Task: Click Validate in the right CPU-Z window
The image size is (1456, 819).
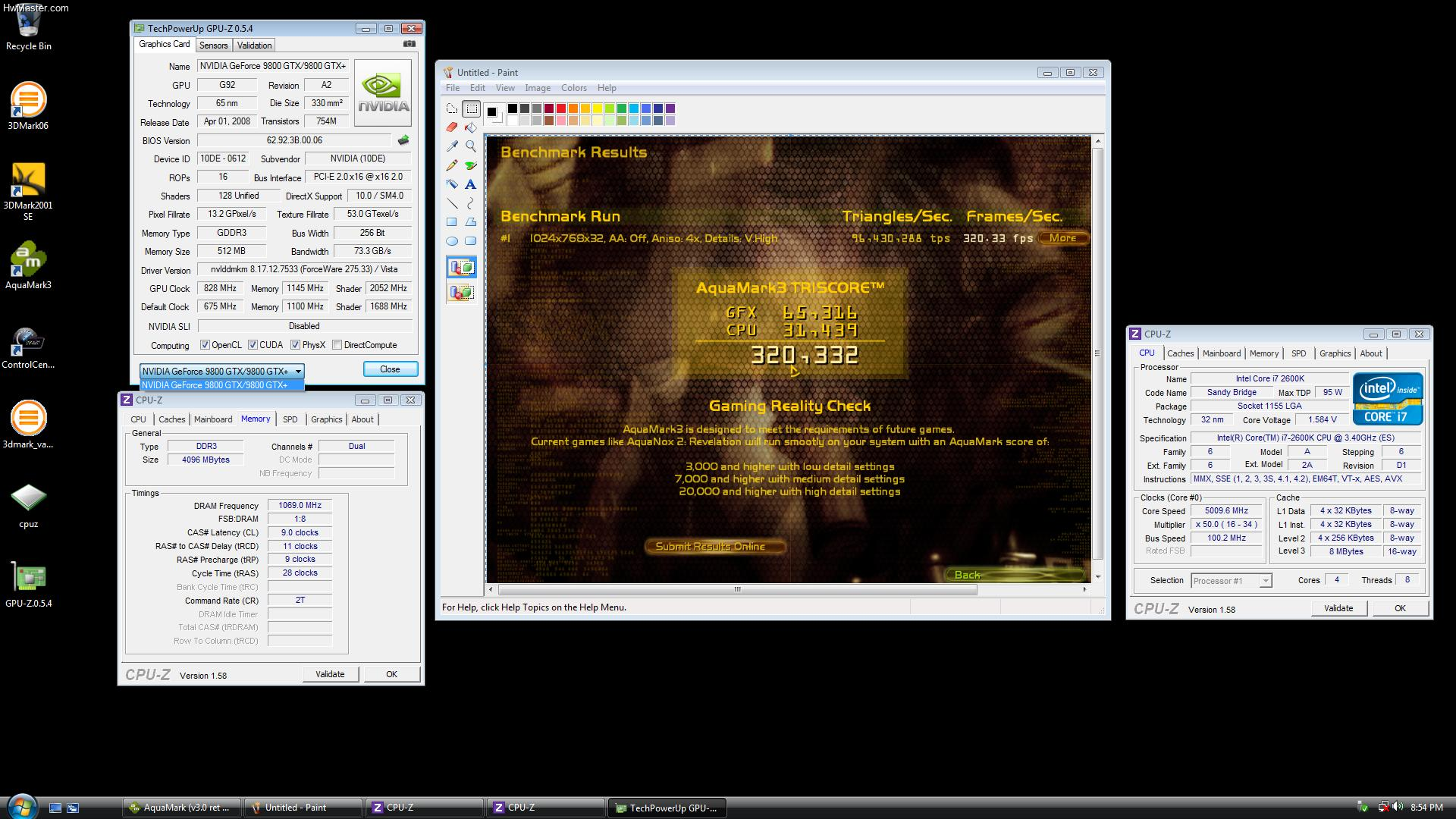Action: pos(1338,608)
